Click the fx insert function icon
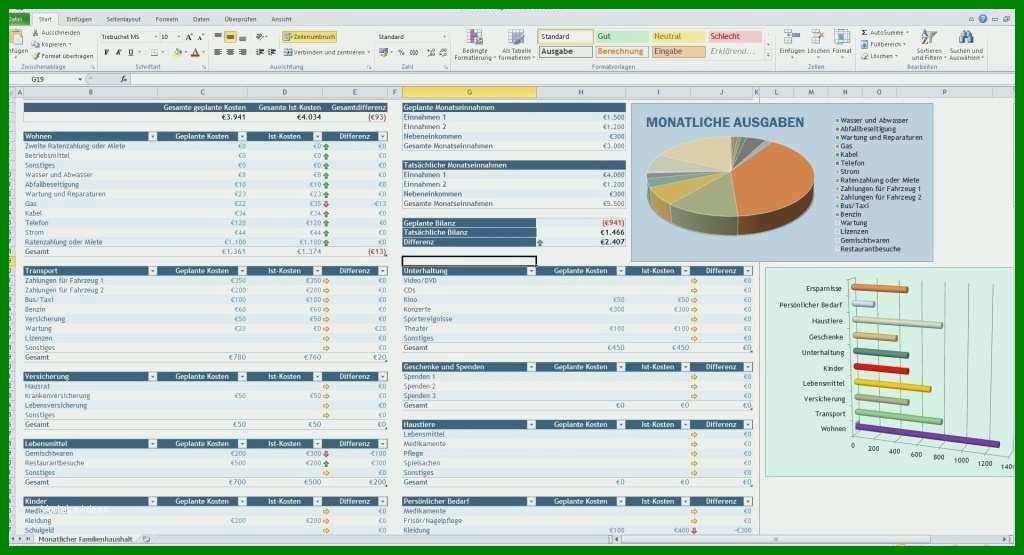This screenshot has height=555, width=1024. pyautogui.click(x=123, y=79)
